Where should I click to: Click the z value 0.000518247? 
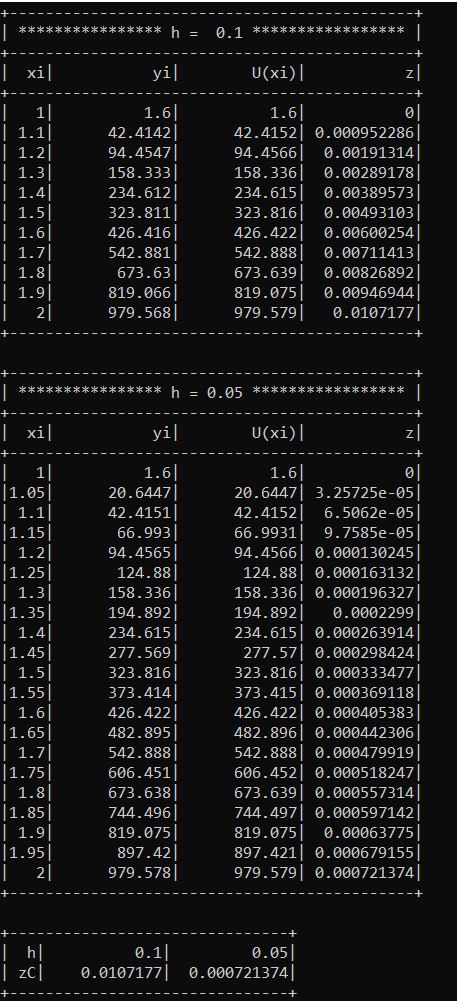(x=365, y=772)
